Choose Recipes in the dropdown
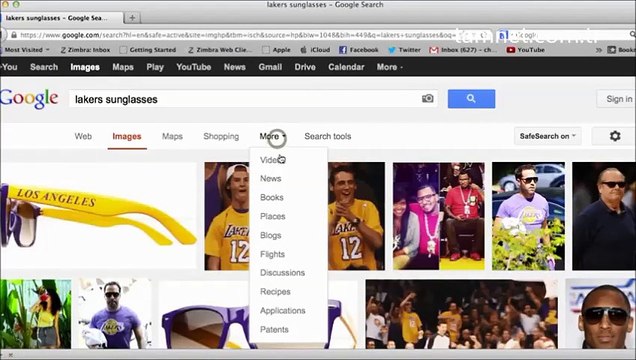 pos(275,292)
